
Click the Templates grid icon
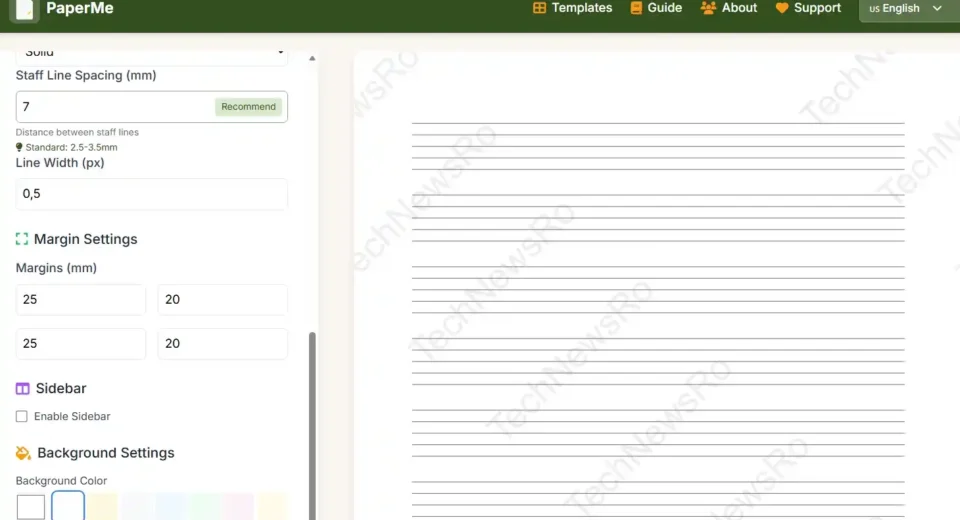[x=539, y=8]
